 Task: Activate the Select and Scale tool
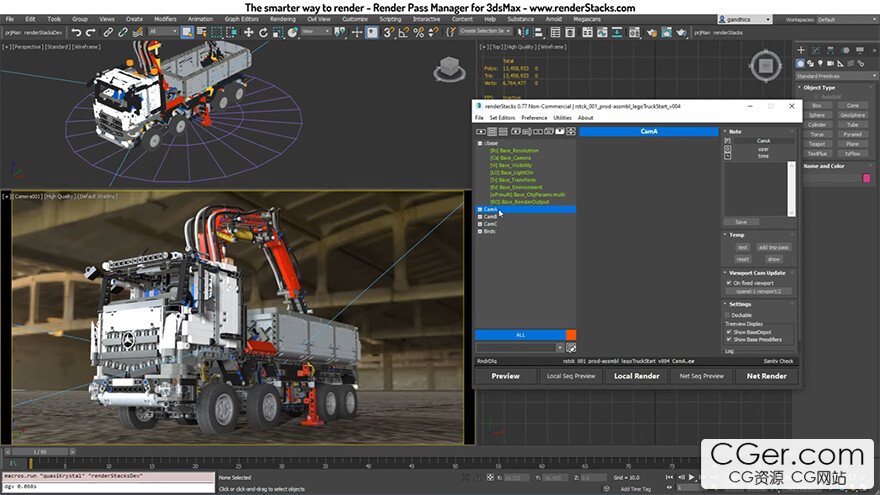(278, 33)
